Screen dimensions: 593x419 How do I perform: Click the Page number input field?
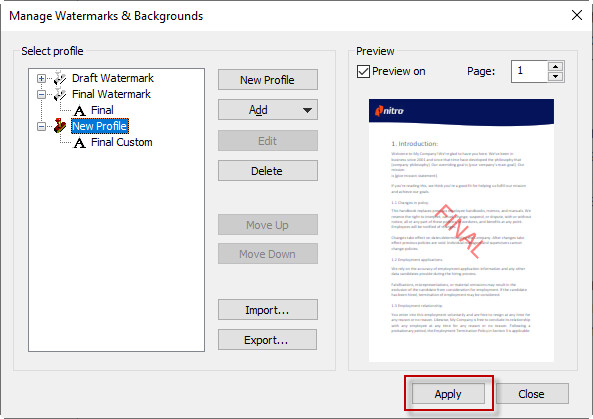(529, 71)
